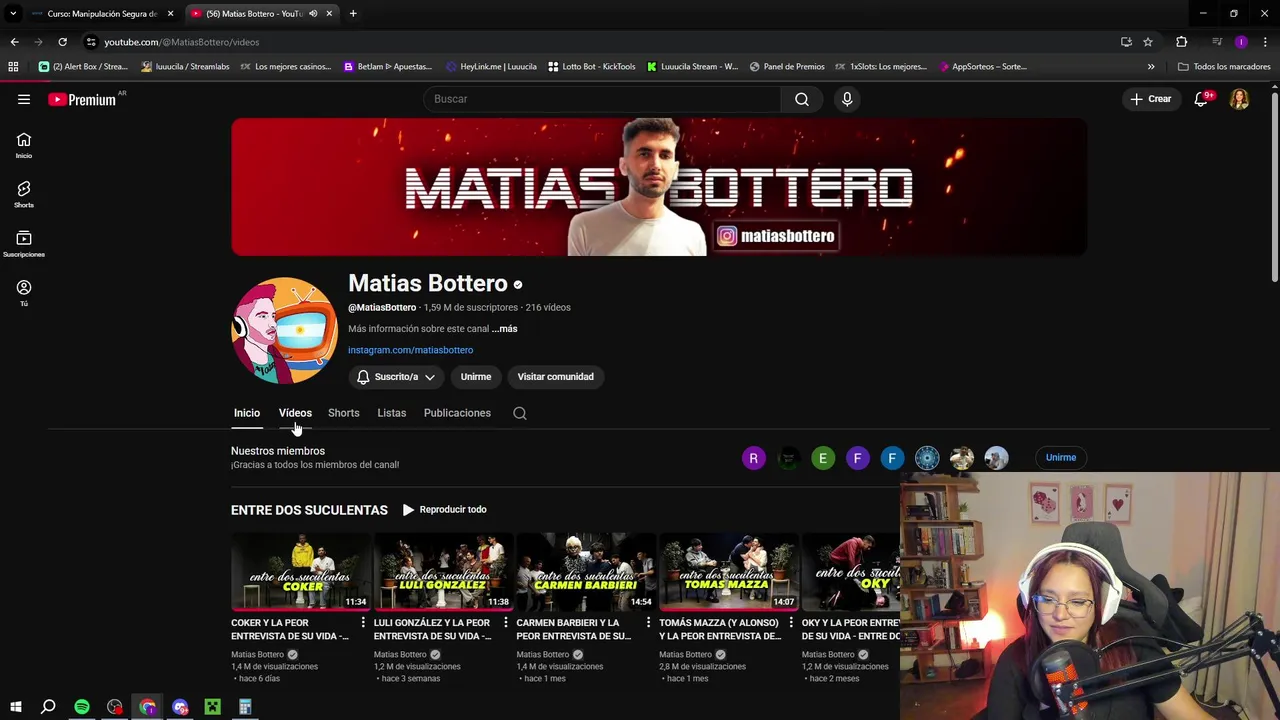Click the page vertical scrollbar
1280x720 pixels.
[1274, 190]
